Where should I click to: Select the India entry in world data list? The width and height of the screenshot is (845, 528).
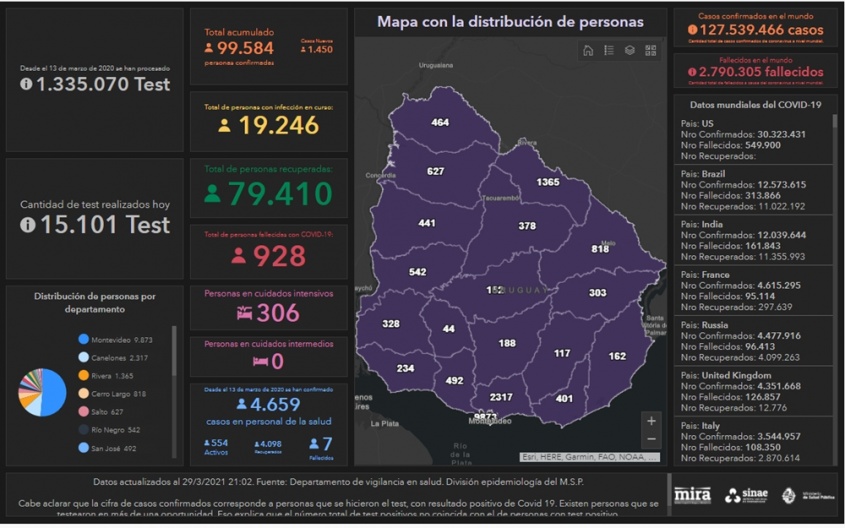click(x=740, y=240)
